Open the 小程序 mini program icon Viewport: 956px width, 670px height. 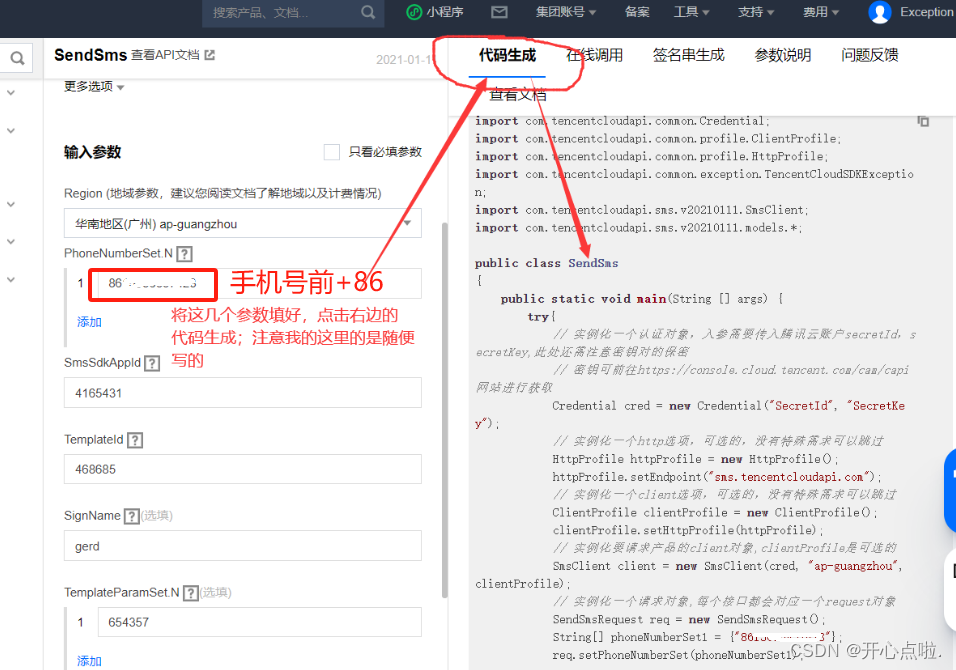(414, 12)
